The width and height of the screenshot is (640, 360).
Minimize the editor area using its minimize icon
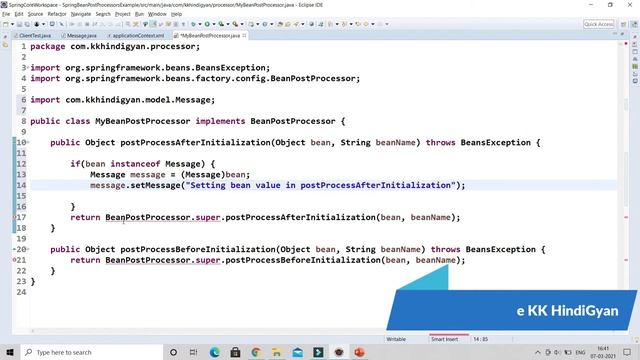(615, 34)
